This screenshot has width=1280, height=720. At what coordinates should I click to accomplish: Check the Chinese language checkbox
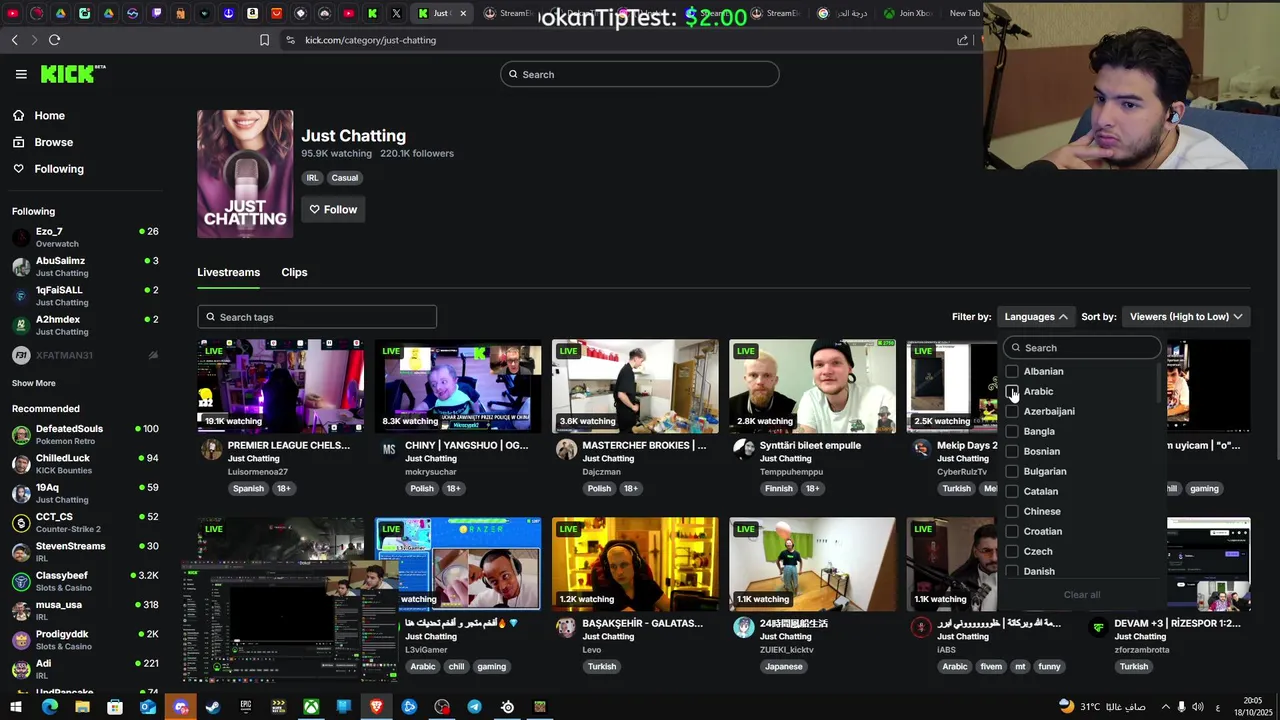tap(1012, 511)
